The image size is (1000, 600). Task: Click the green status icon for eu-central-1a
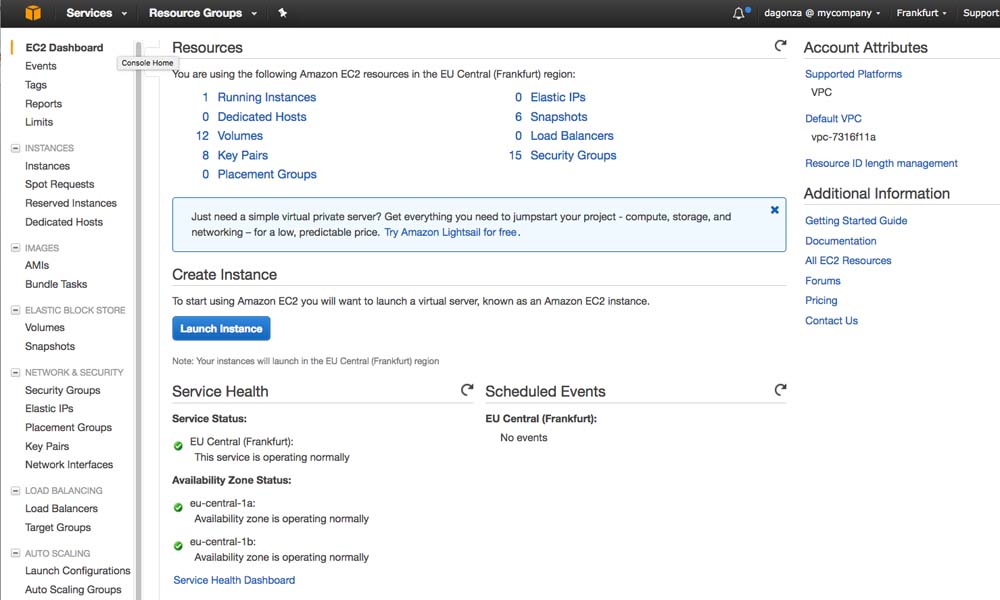point(178,506)
